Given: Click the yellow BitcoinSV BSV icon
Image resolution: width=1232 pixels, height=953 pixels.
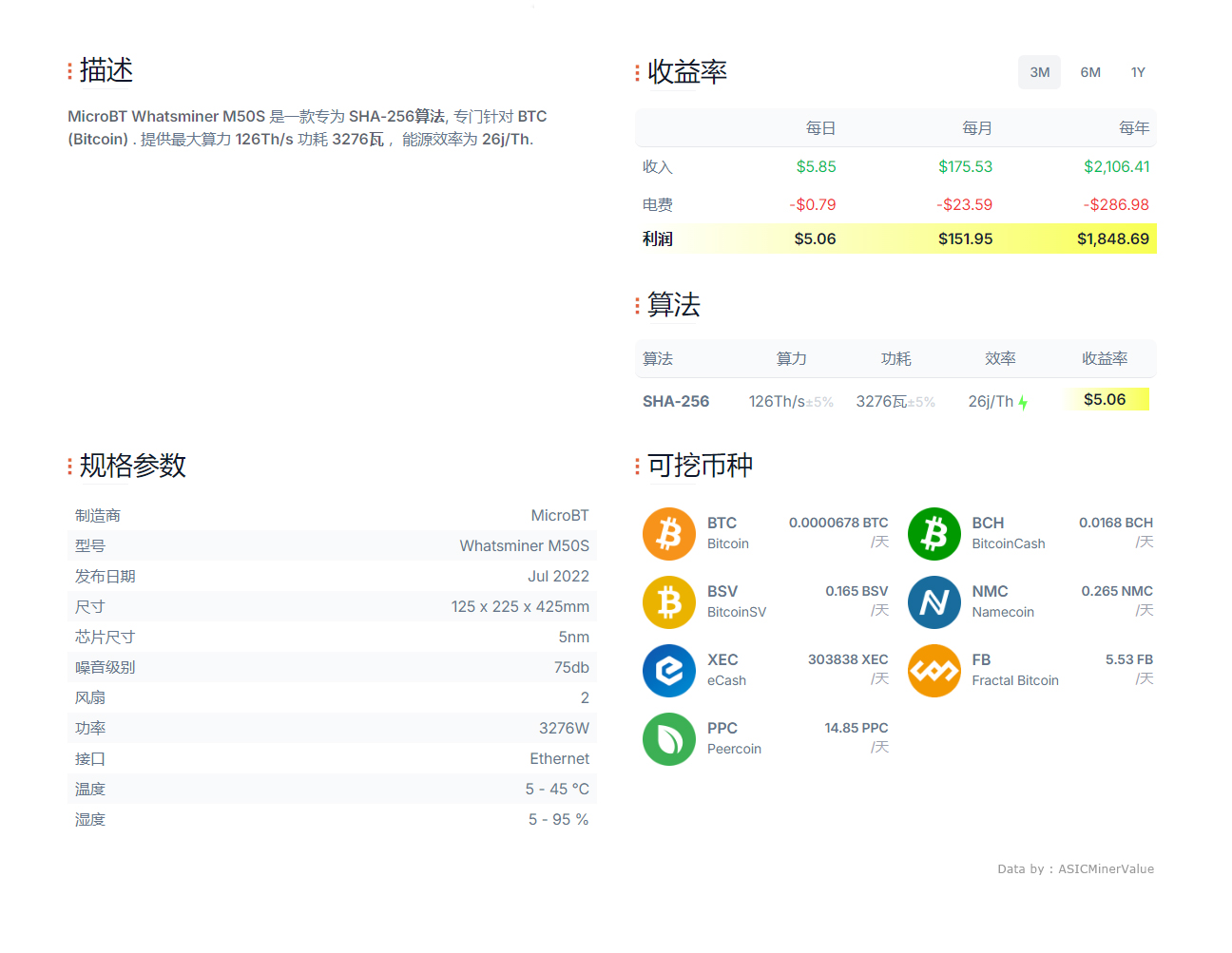Looking at the screenshot, I should click(669, 602).
